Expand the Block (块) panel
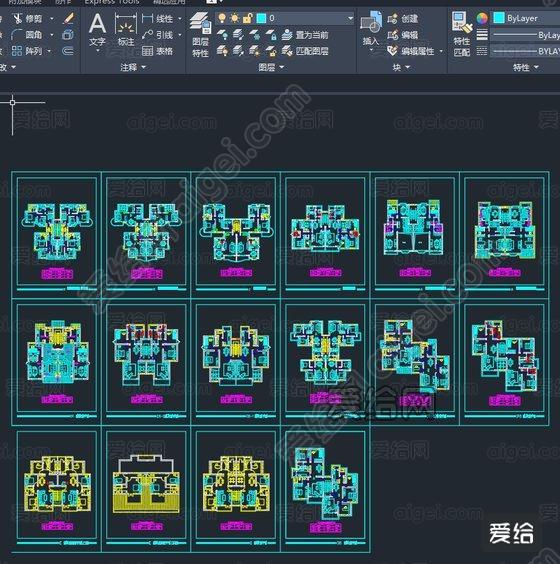The height and width of the screenshot is (564, 560). (x=401, y=67)
